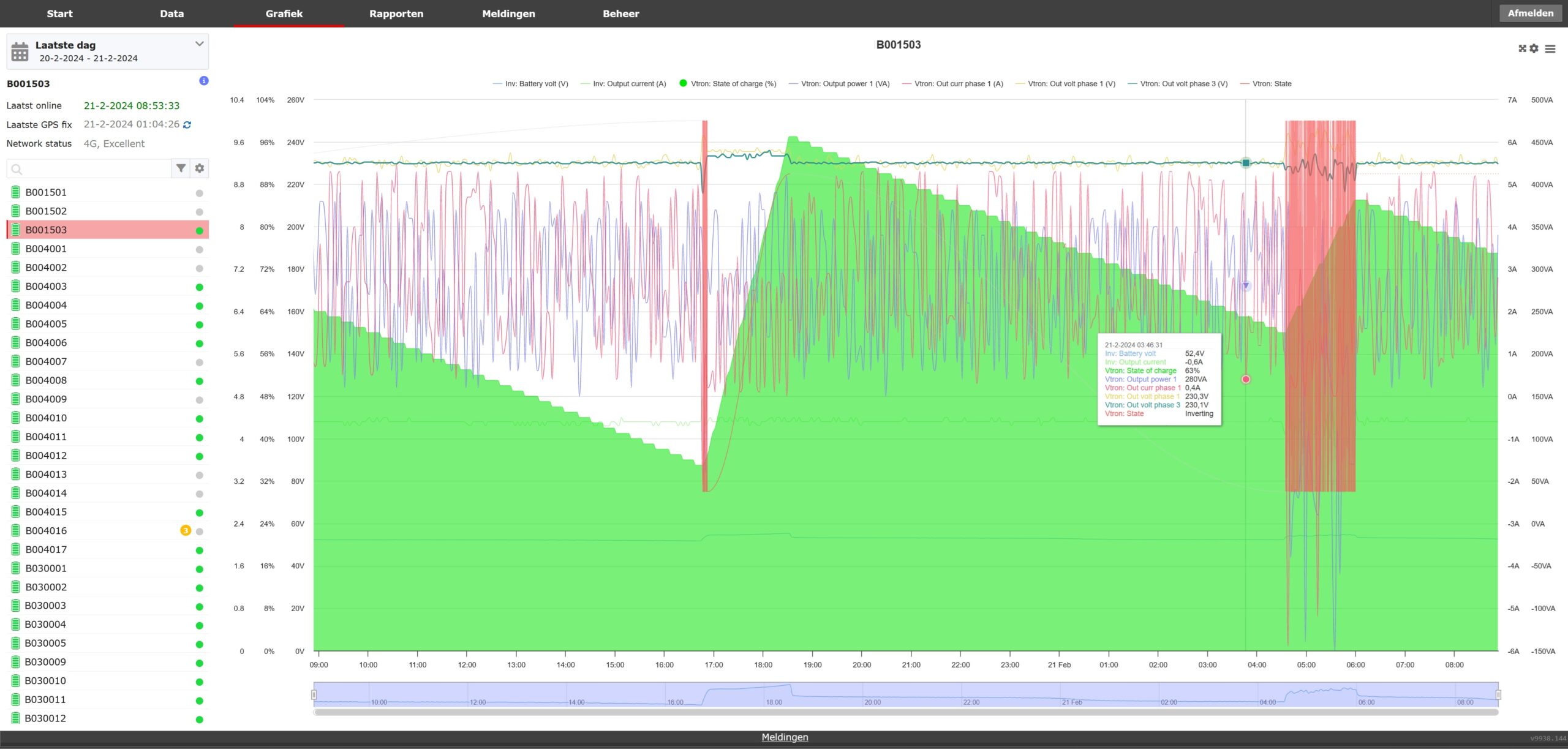Viewport: 1568px width, 752px height.
Task: Open chart settings gear icon
Action: point(1534,48)
